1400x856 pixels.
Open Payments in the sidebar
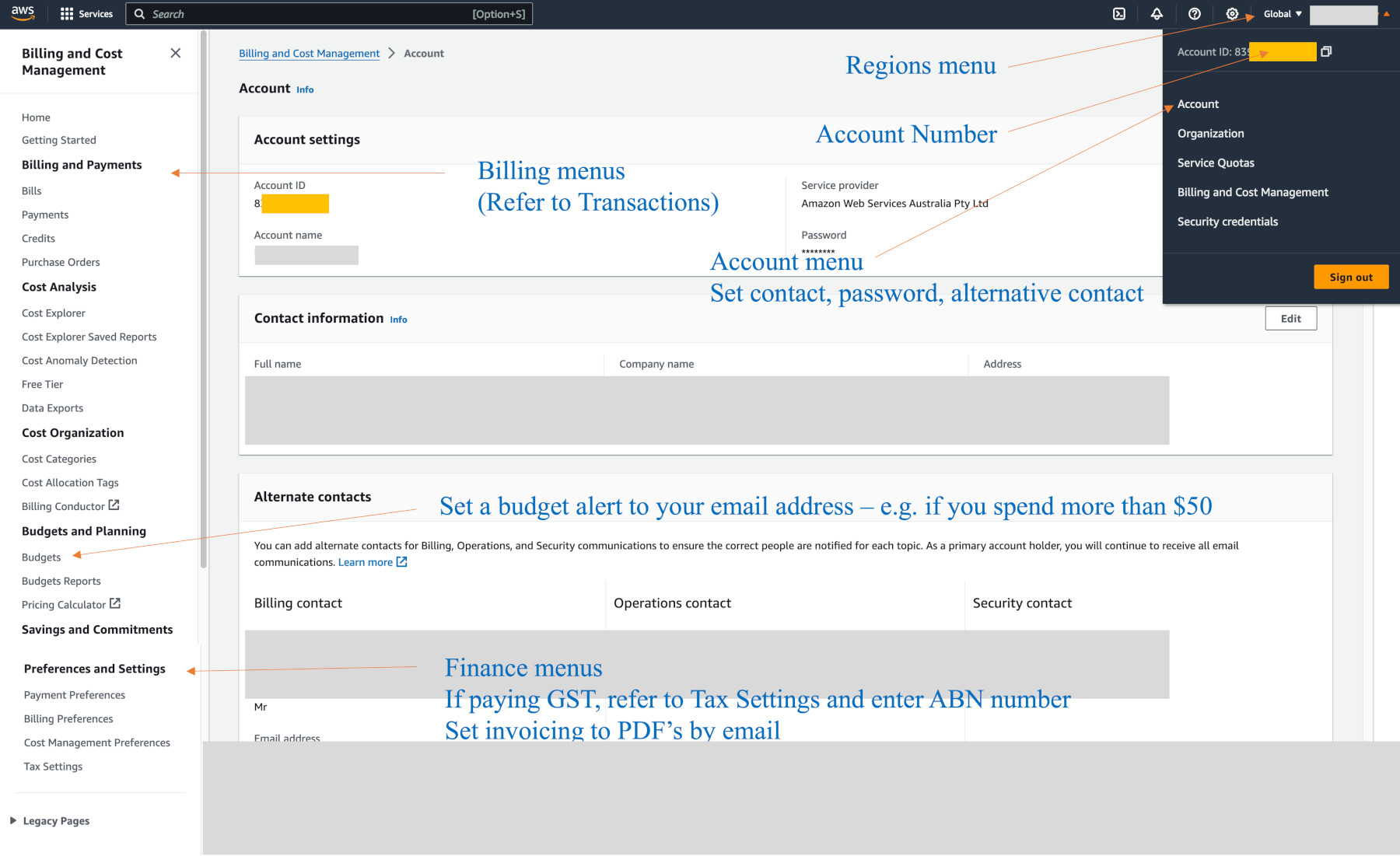tap(45, 215)
